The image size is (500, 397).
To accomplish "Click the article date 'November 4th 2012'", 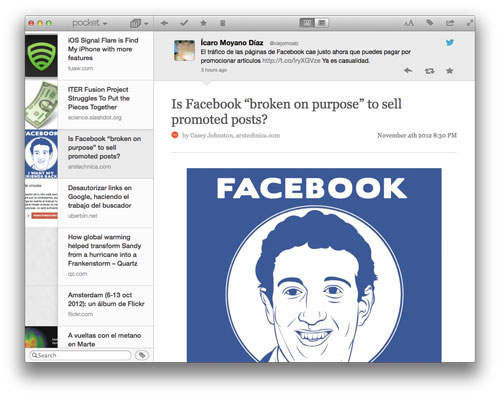I will pos(417,135).
